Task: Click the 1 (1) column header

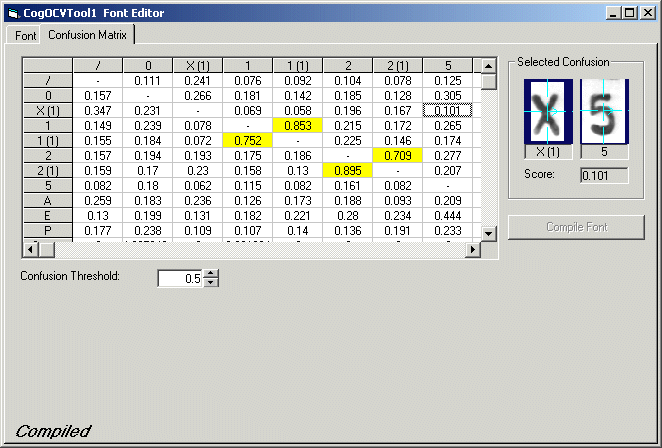Action: [x=298, y=65]
